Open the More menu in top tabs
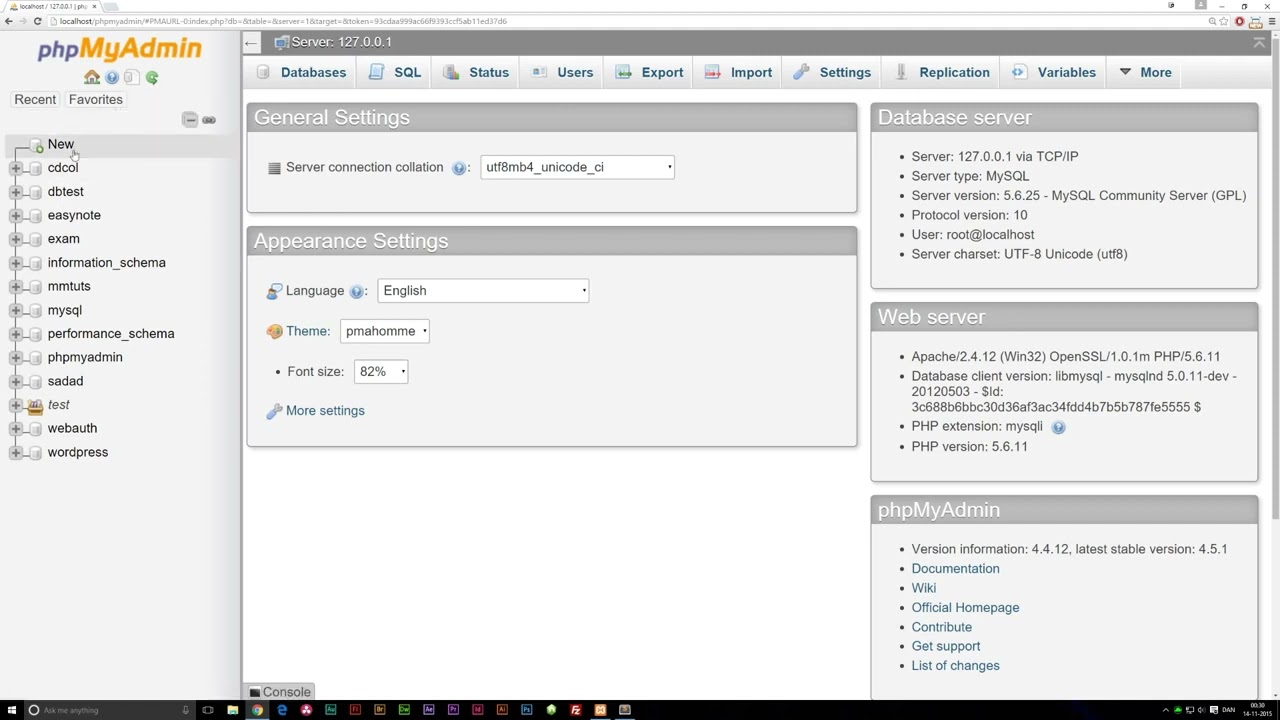Screen dimensions: 1280x720 click(x=1145, y=72)
